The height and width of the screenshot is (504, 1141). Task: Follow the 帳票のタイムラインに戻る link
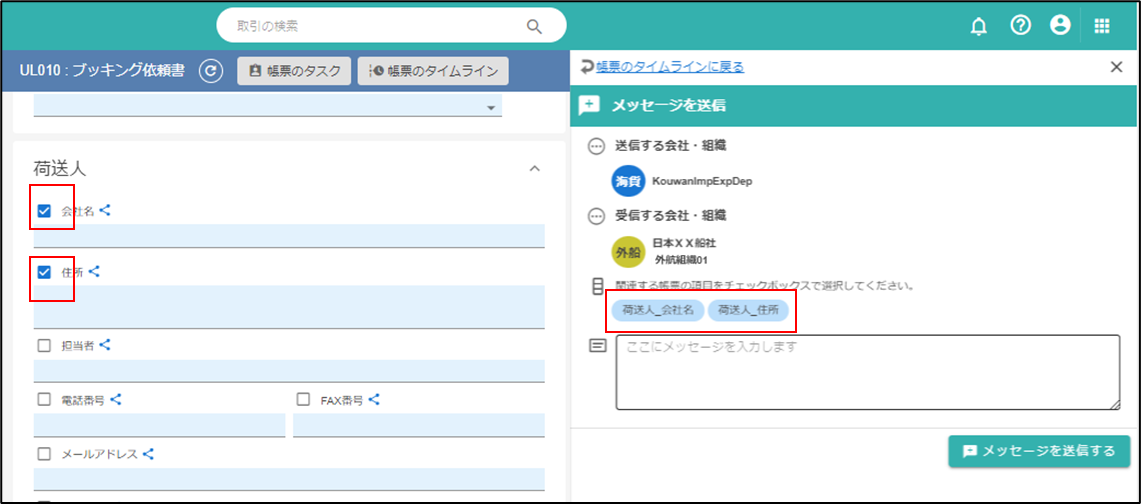(x=669, y=67)
